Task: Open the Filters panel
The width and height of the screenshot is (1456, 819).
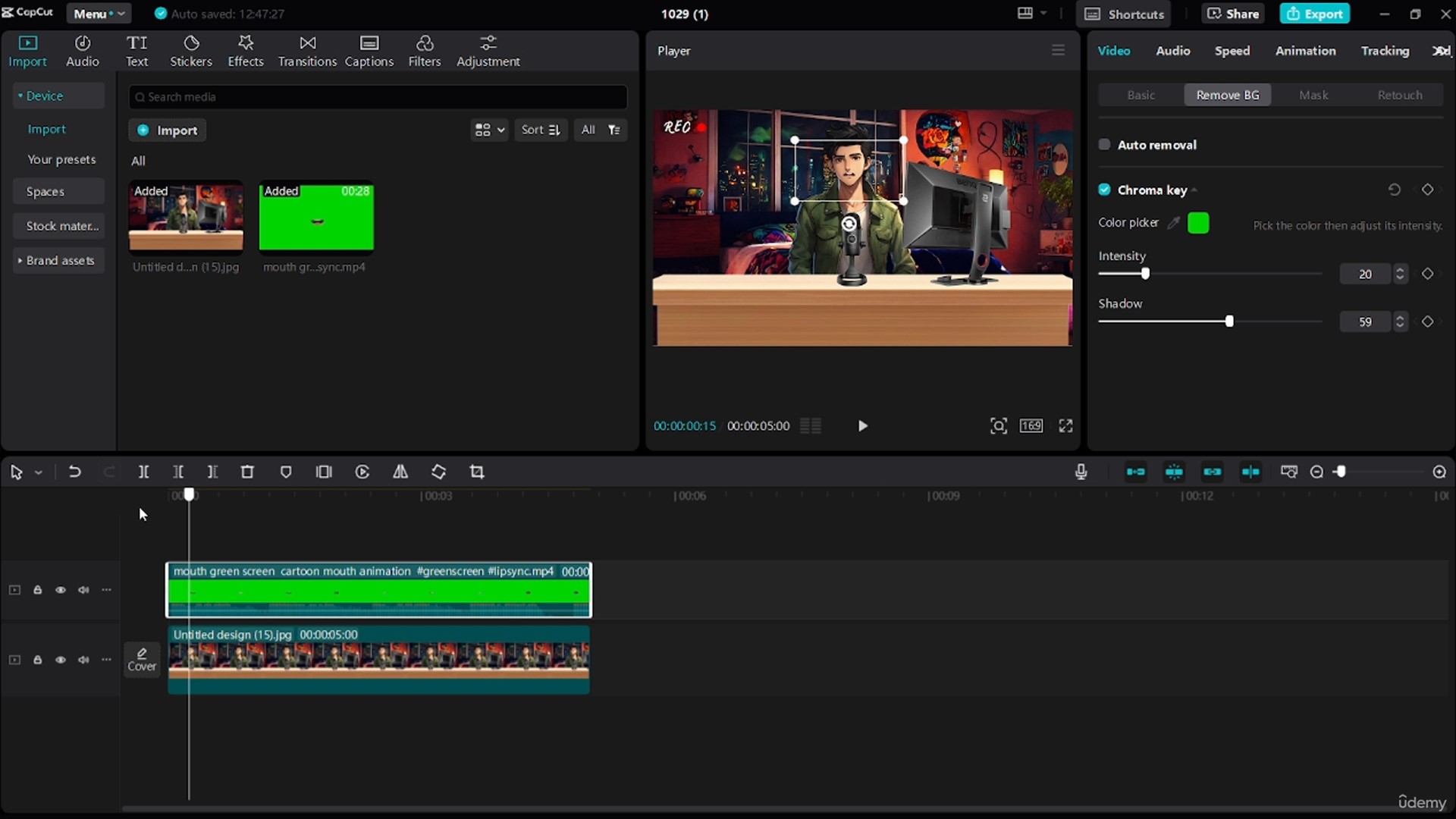Action: (425, 51)
